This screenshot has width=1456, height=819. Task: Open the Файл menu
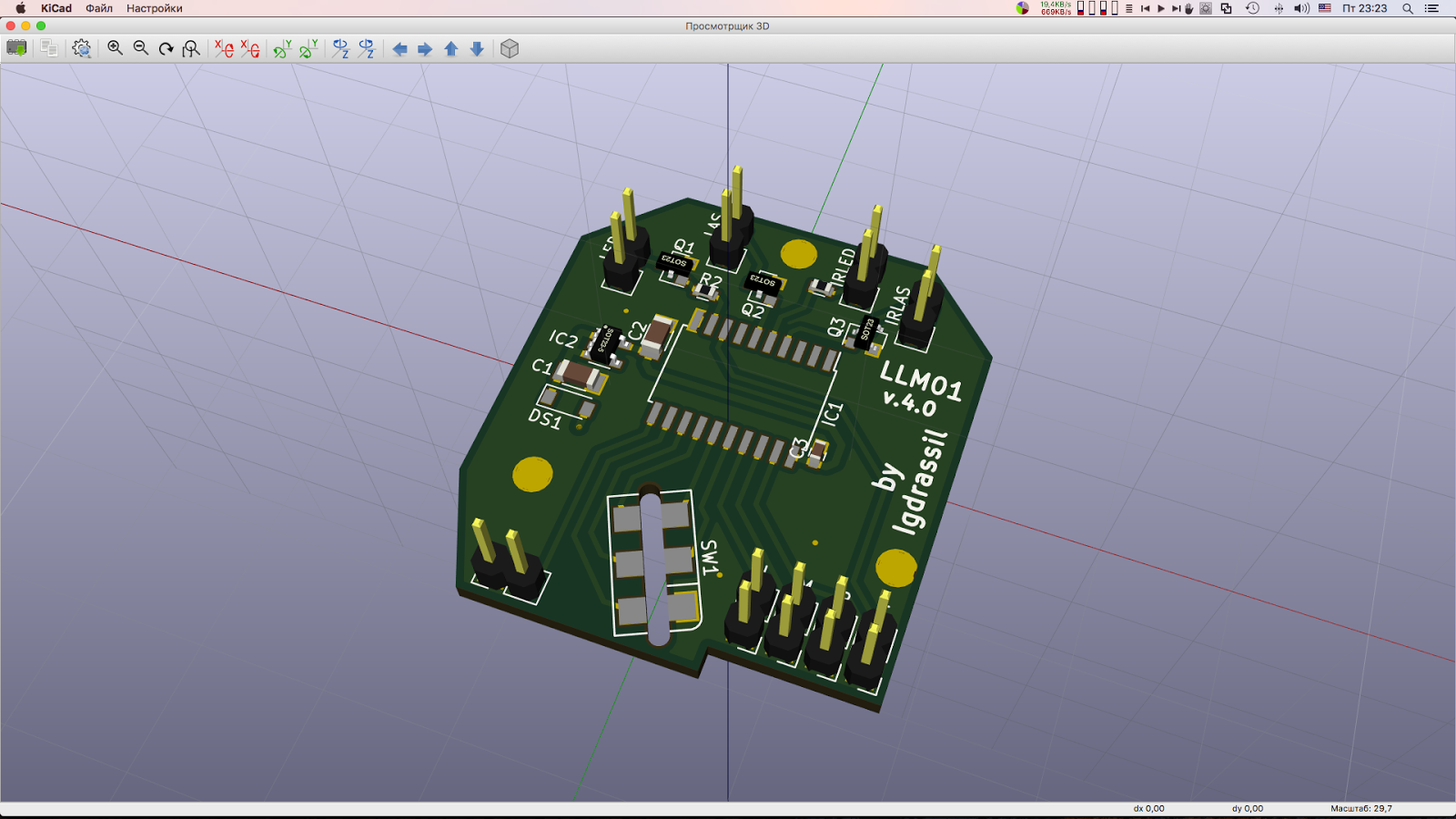pyautogui.click(x=99, y=8)
